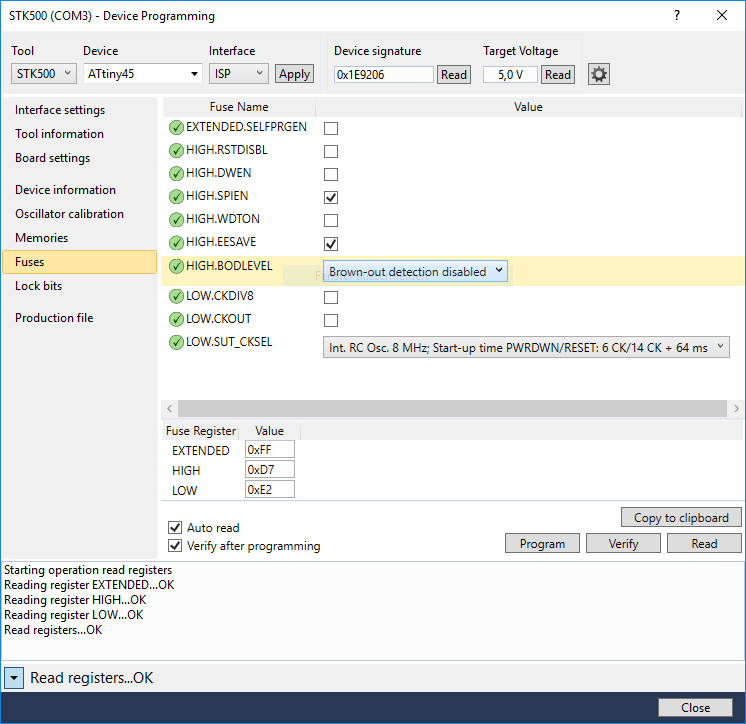Click the 'Starting operation read registers' log line
The image size is (746, 724).
click(x=88, y=570)
